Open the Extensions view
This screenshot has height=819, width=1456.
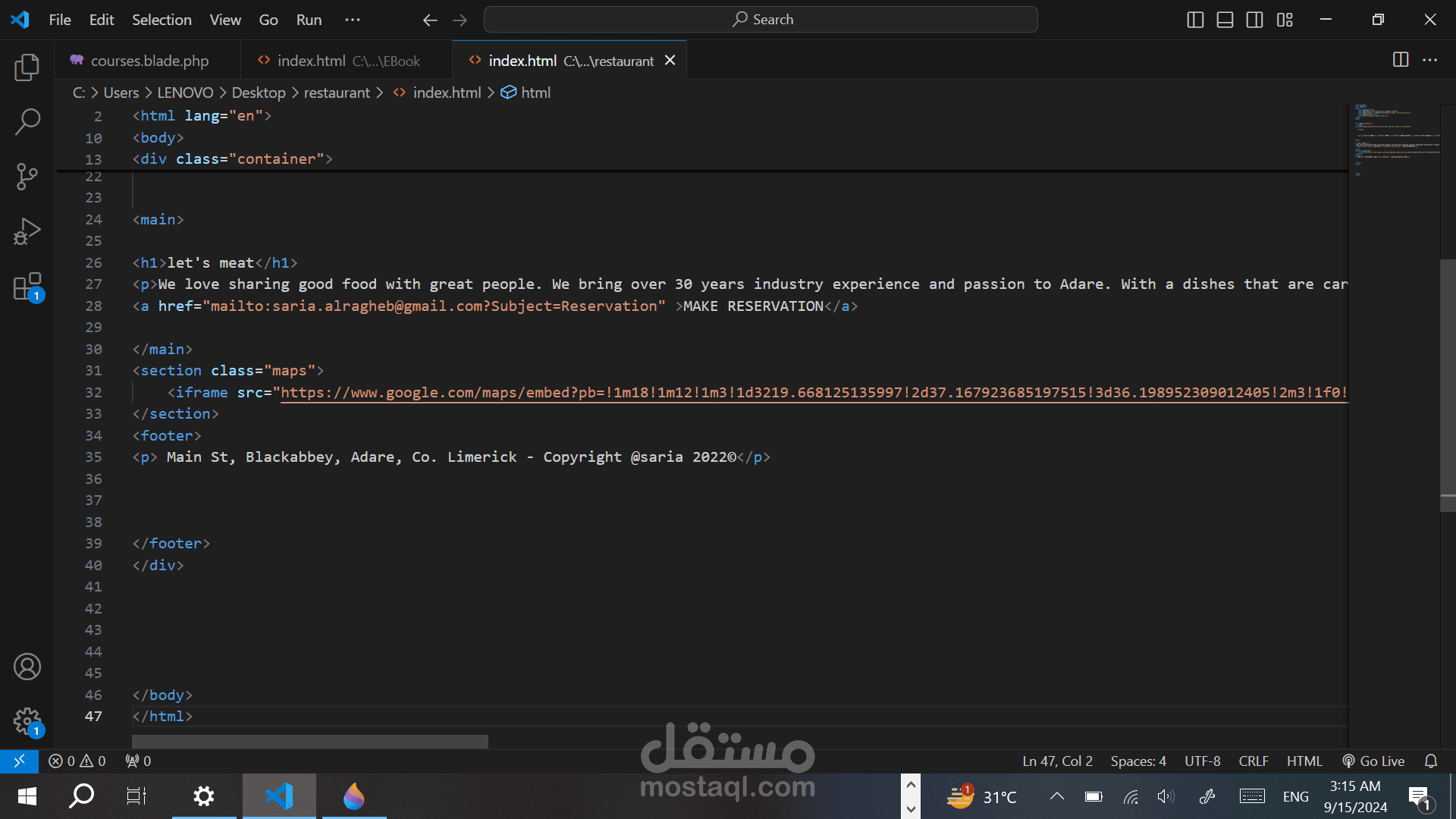click(x=27, y=287)
